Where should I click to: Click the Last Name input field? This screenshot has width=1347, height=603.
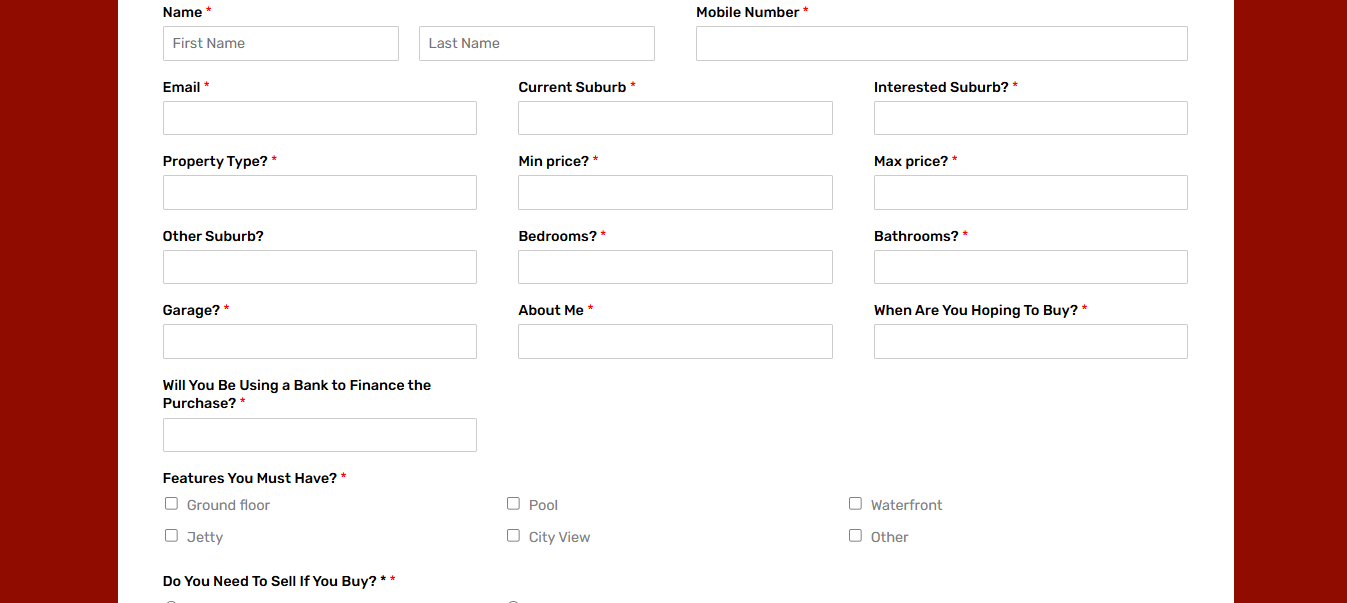pos(536,43)
